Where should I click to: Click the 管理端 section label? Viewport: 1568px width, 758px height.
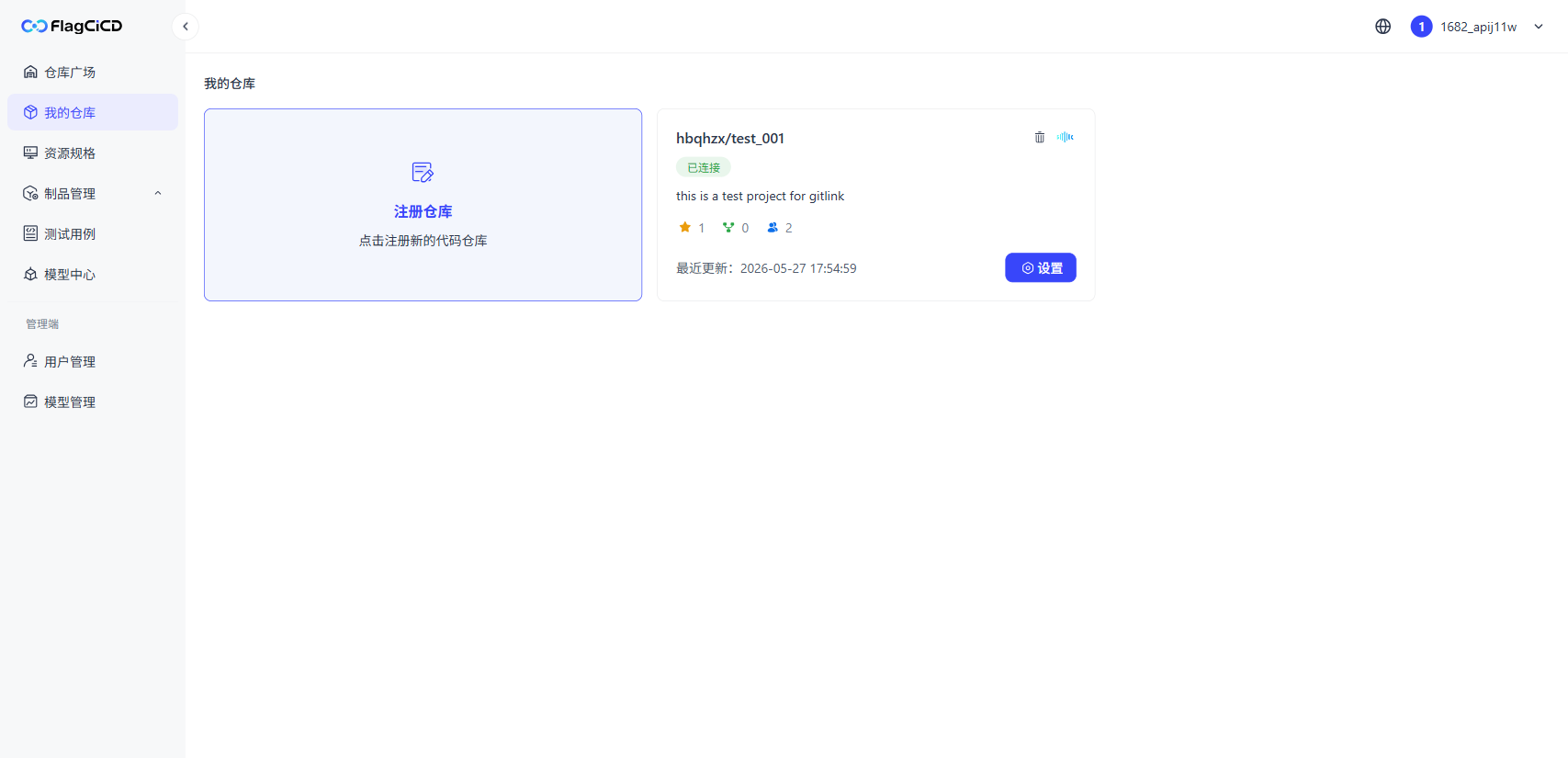point(42,323)
